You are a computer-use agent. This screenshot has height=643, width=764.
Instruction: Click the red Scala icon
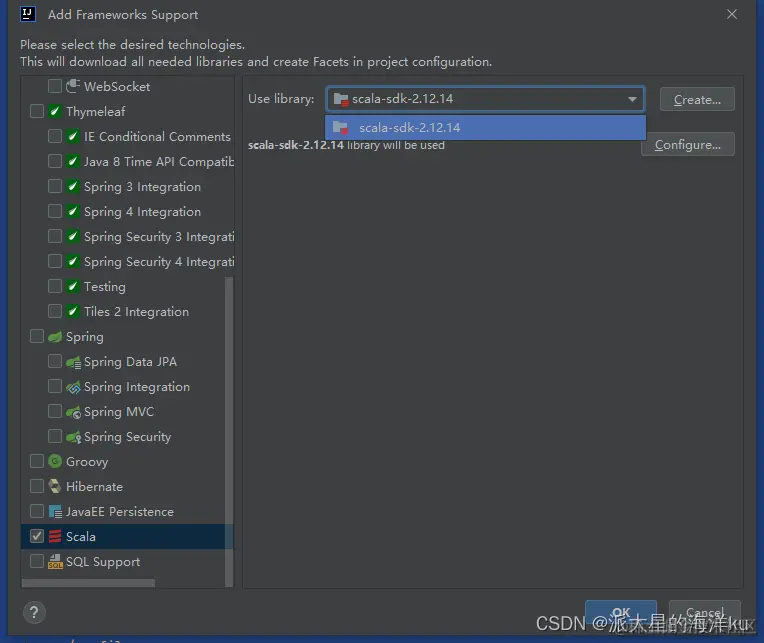(55, 536)
